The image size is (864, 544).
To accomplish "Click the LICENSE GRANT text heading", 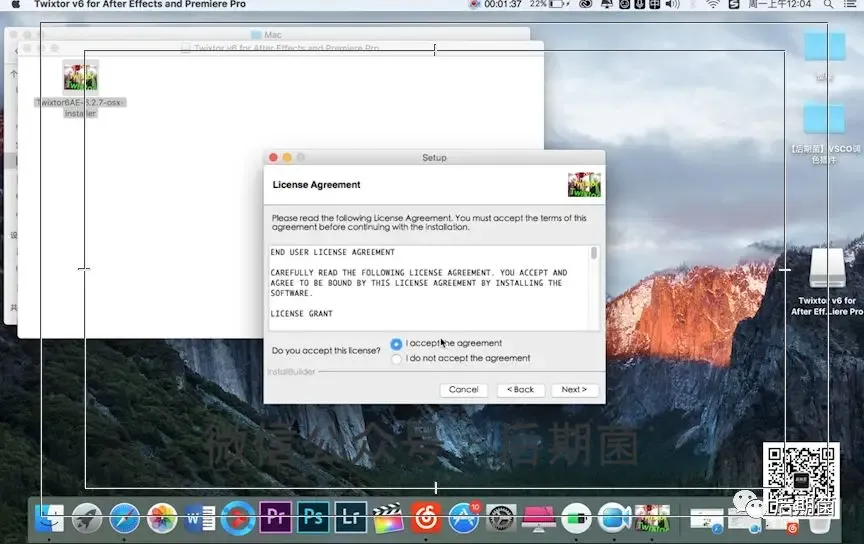I will pyautogui.click(x=301, y=314).
